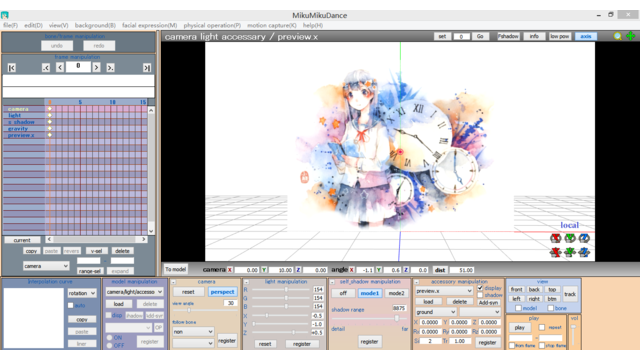The image size is (640, 360).
Task: Open the follow bone 'non' dropdown
Action: coord(193,332)
